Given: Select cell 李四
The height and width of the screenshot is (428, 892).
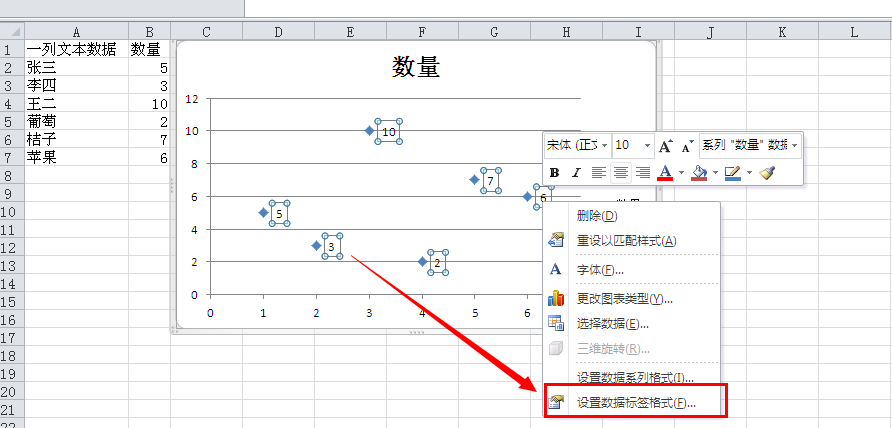Looking at the screenshot, I should [76, 86].
